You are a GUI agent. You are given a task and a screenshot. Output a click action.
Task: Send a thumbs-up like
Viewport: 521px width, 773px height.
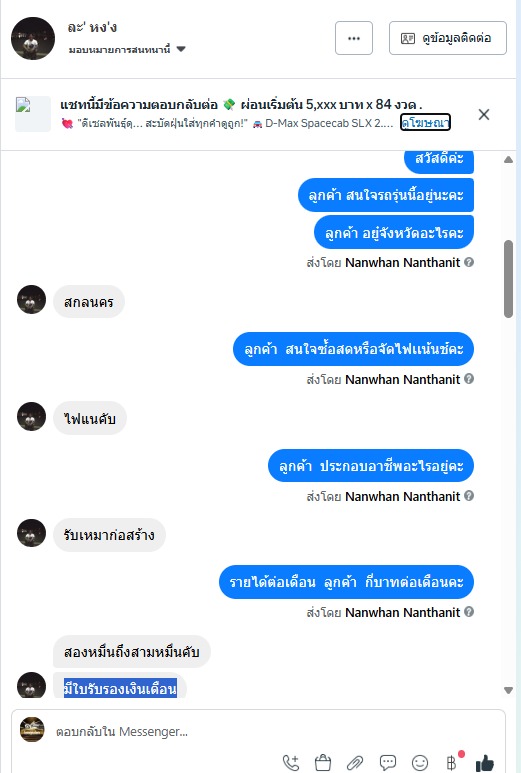(485, 763)
